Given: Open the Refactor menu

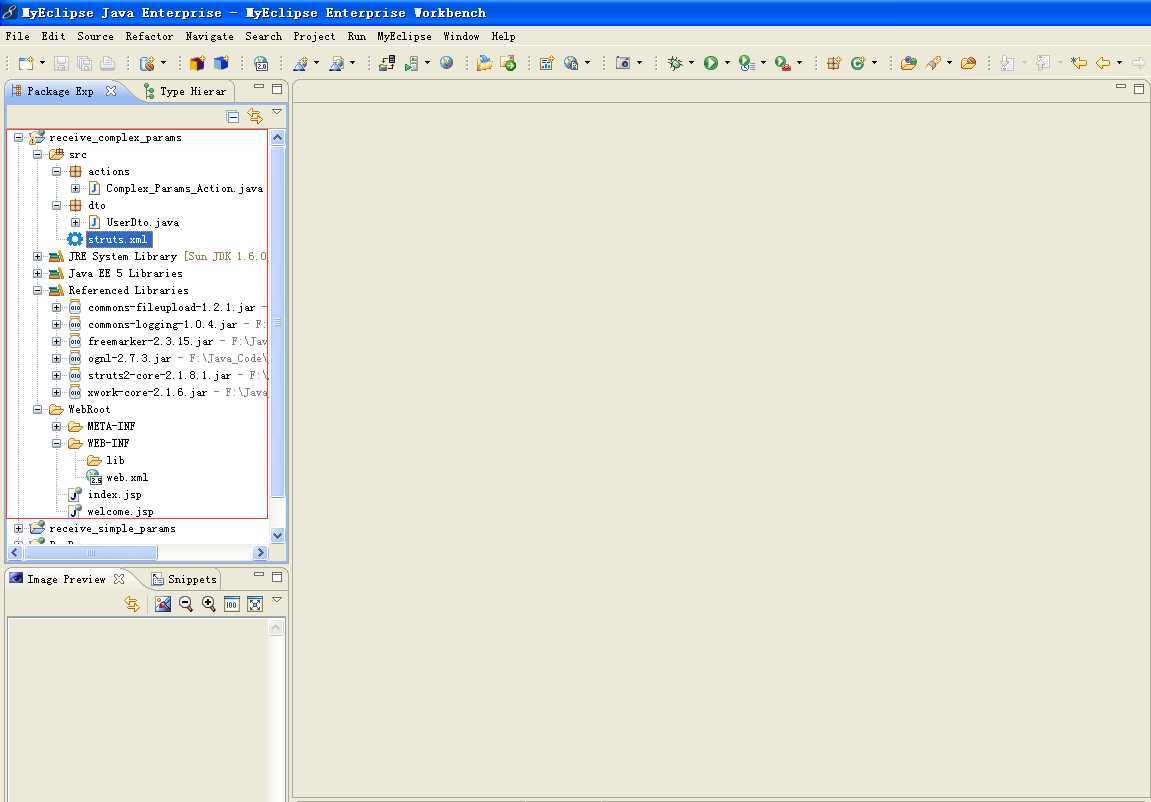Looking at the screenshot, I should tap(149, 36).
